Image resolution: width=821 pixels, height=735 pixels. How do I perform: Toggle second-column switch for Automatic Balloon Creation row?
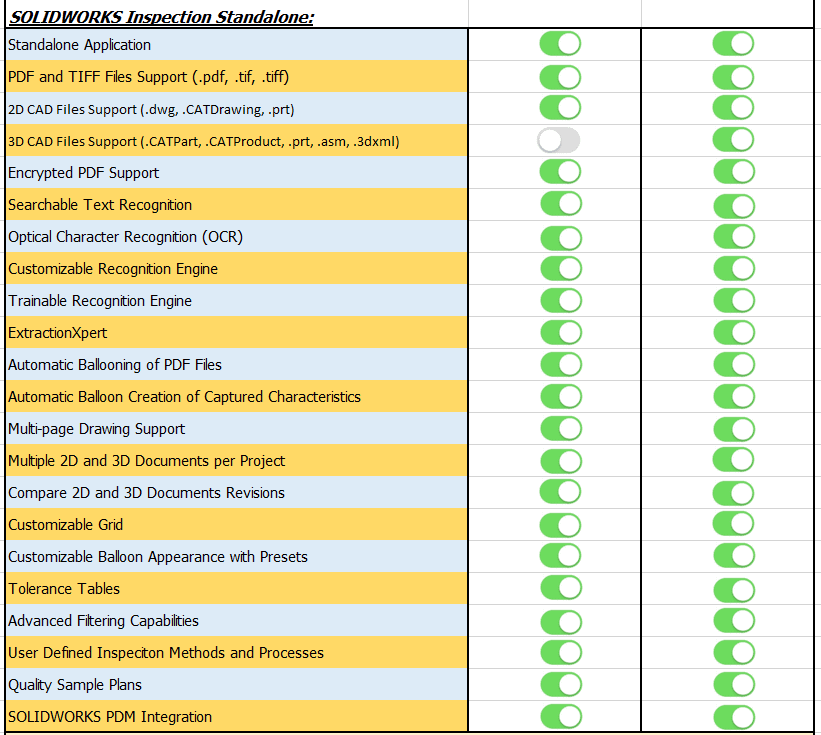pos(734,396)
